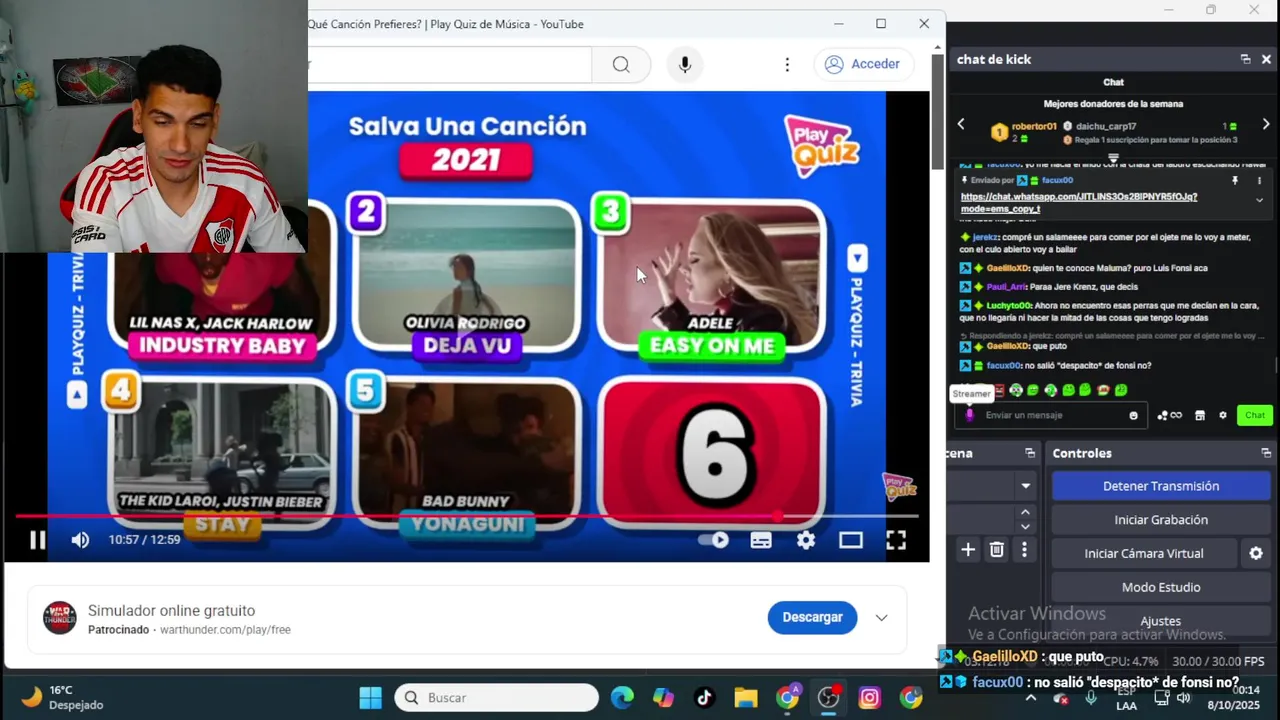Switch to theater mode in the YouTube player
The height and width of the screenshot is (720, 1280).
(851, 540)
